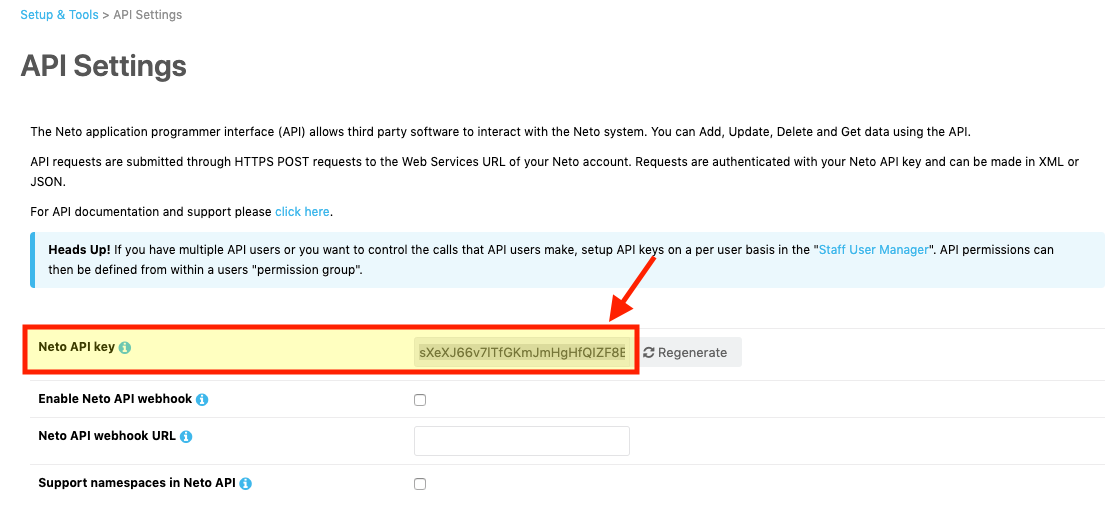Click the 'Enable Neto API webhook' label

[x=115, y=399]
